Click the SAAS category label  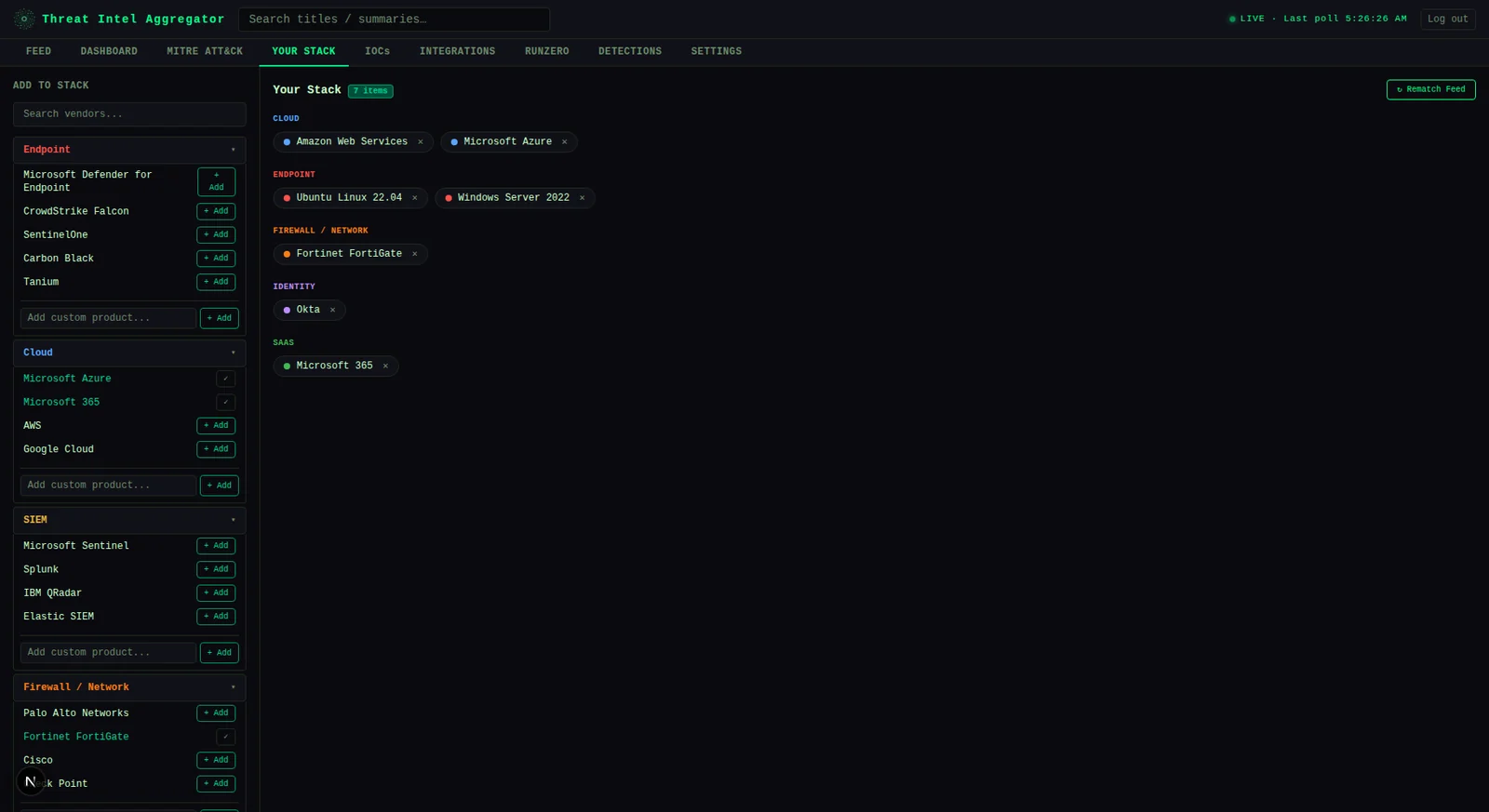[x=283, y=343]
